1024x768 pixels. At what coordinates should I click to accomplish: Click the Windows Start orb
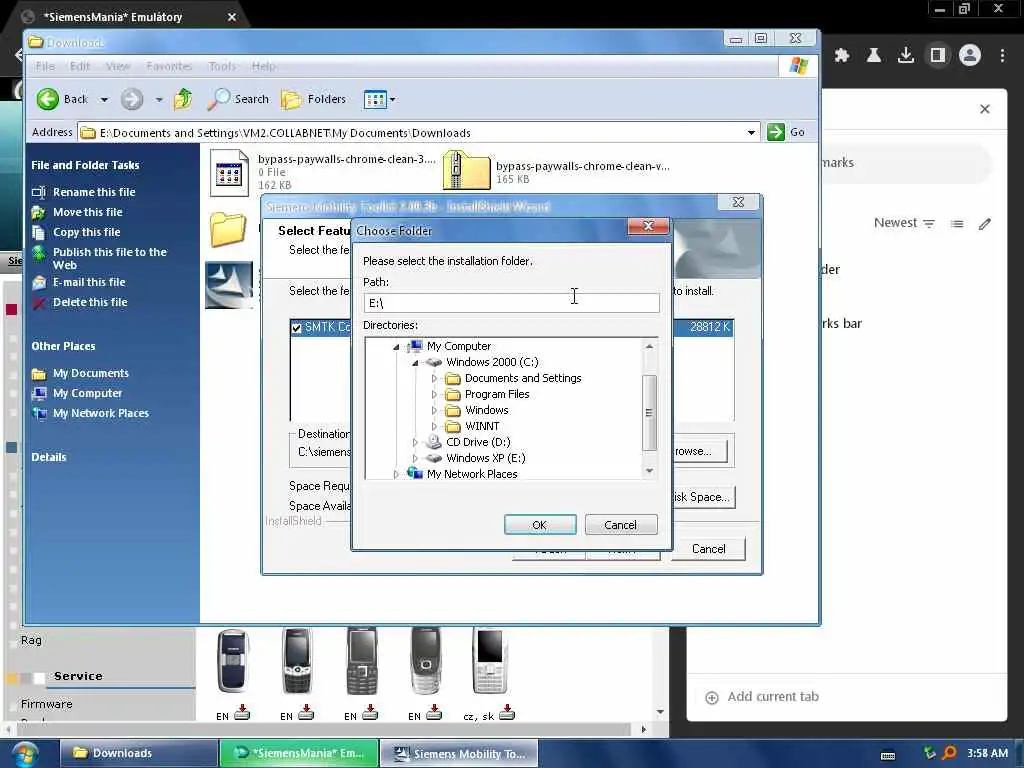24,754
